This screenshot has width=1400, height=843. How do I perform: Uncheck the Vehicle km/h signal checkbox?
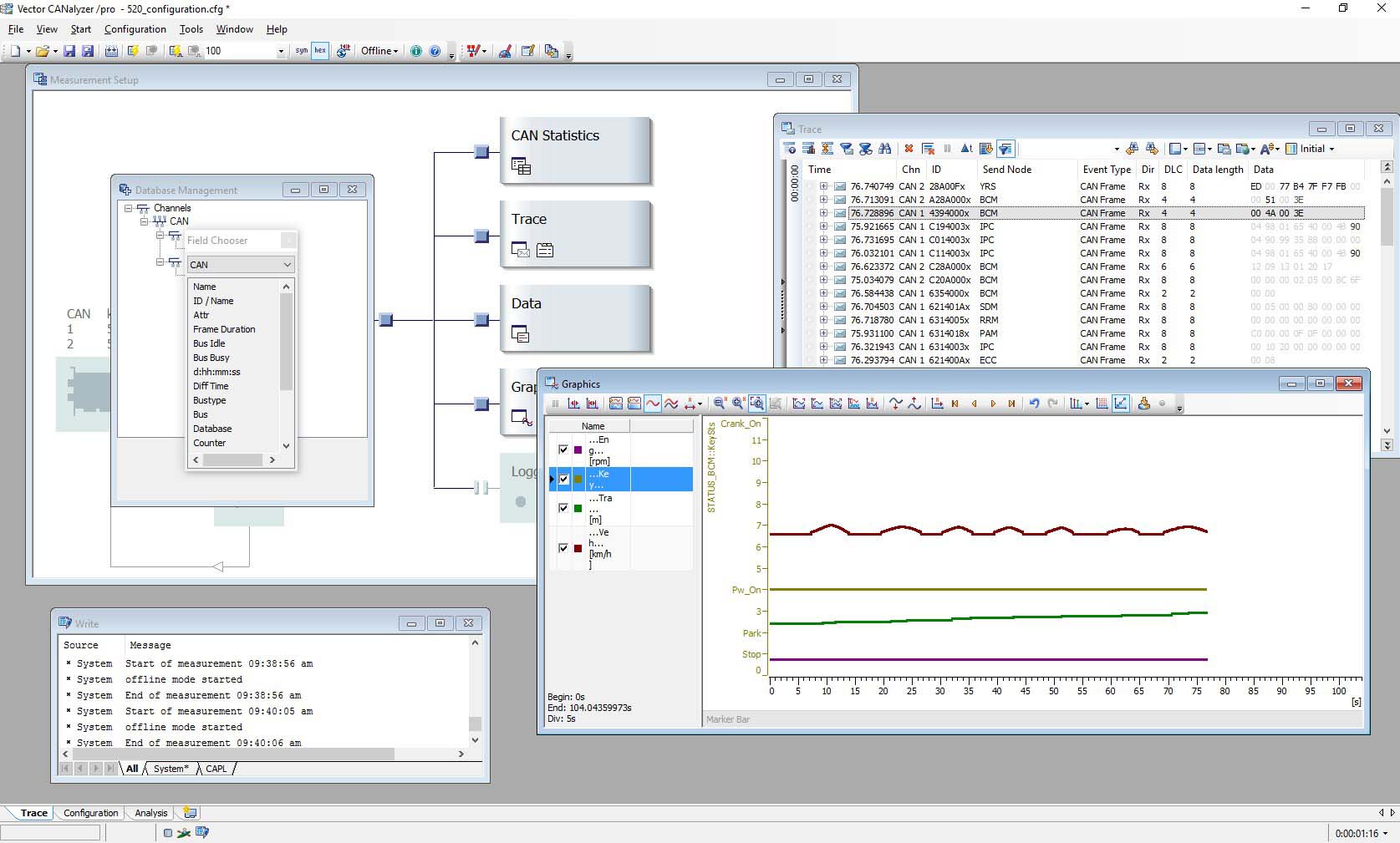[x=563, y=548]
